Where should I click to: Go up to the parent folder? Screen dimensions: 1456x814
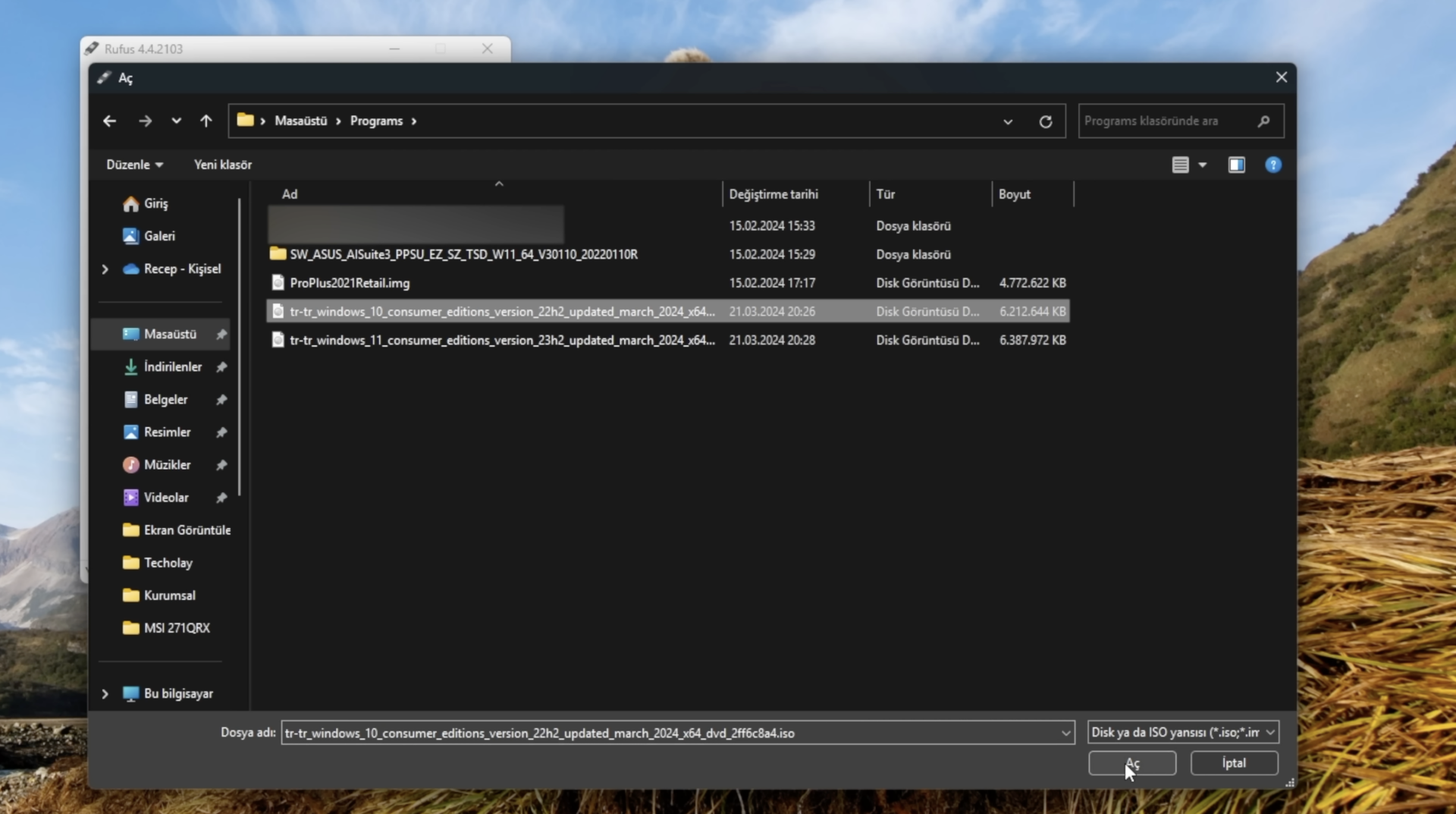(x=206, y=121)
